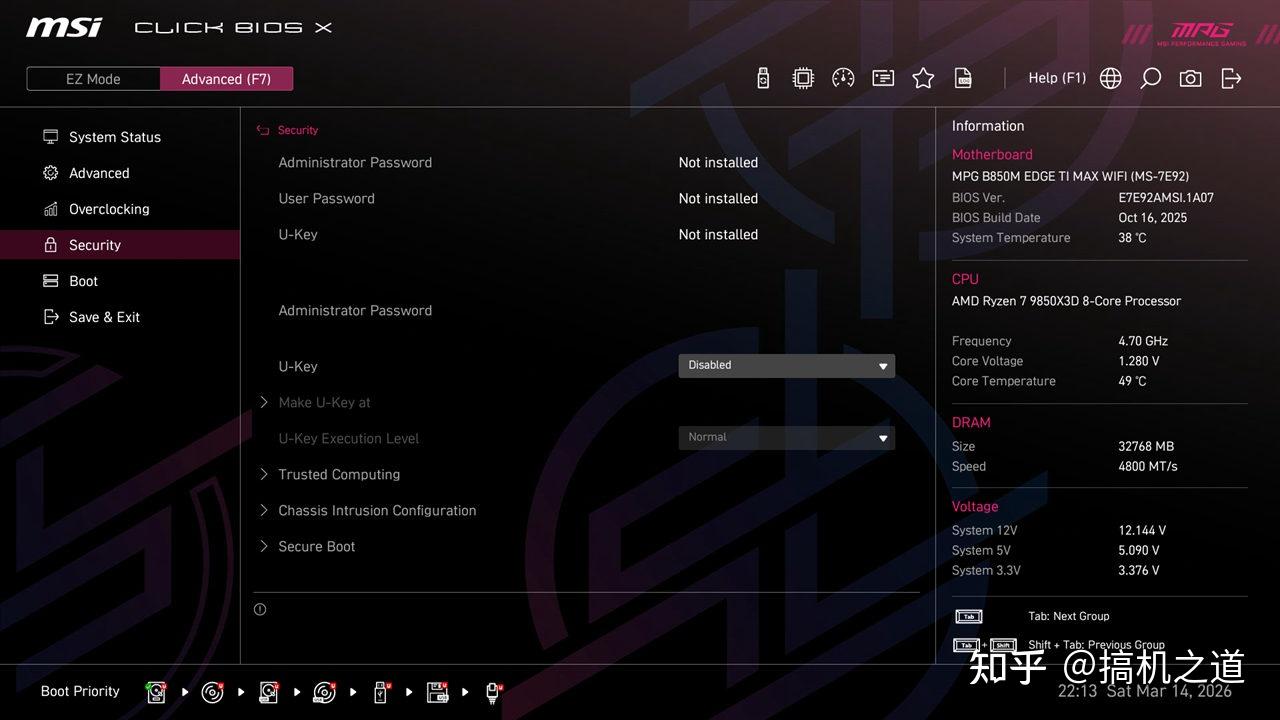Open the M-Flash USB update icon

[x=763, y=78]
